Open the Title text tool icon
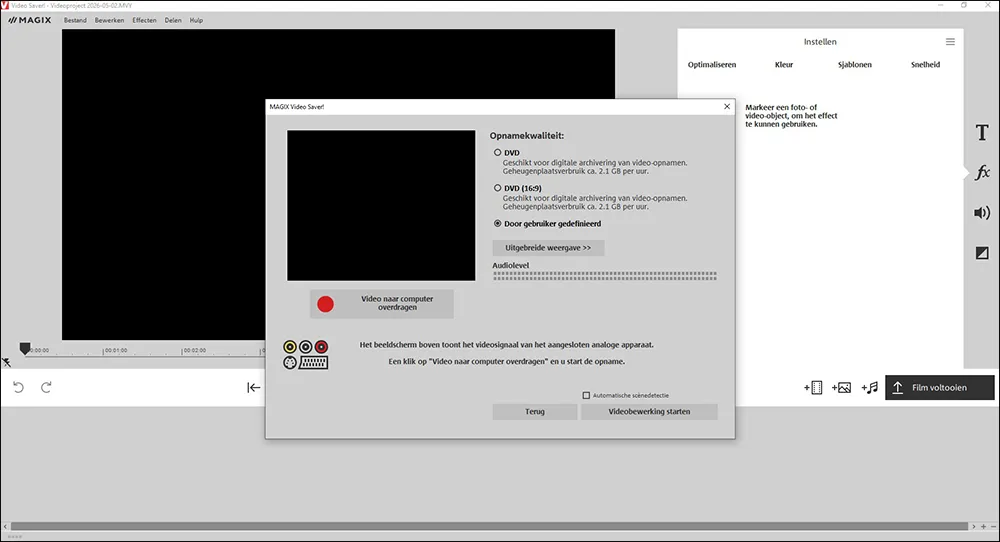This screenshot has height=542, width=1000. click(982, 133)
